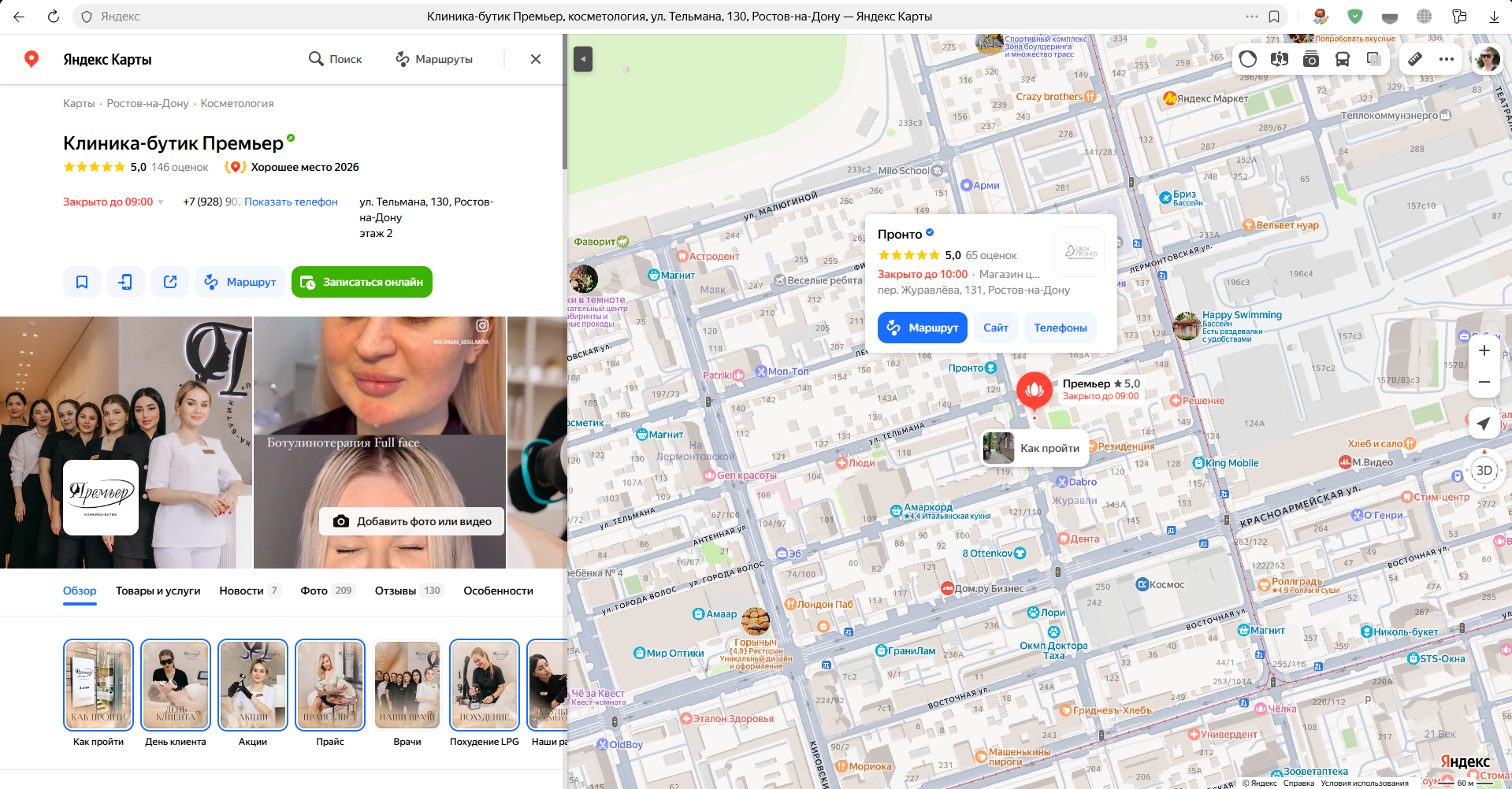Screen dimensions: 1512x789
Task: Click the Показать телефон link
Action: (x=291, y=202)
